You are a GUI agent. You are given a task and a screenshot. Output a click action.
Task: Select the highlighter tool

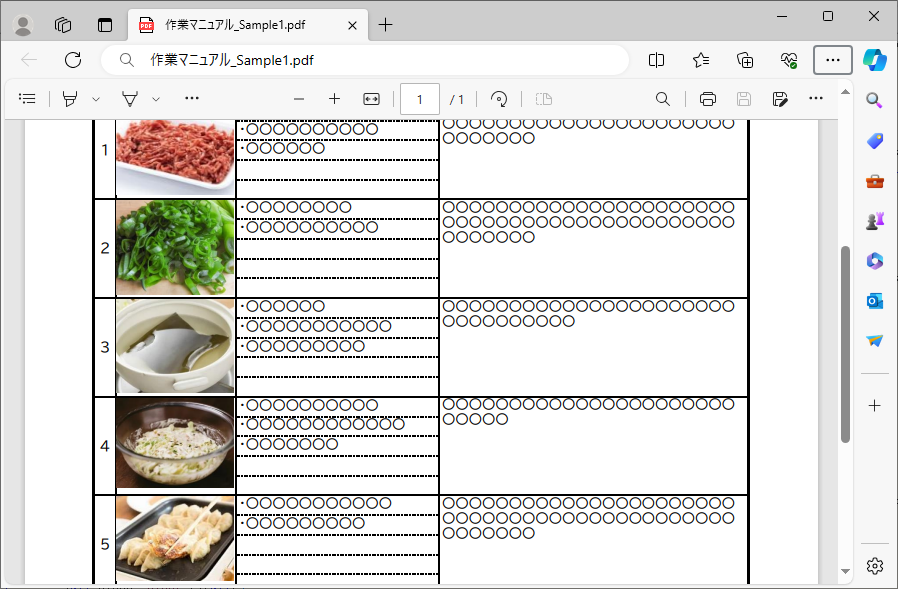70,99
